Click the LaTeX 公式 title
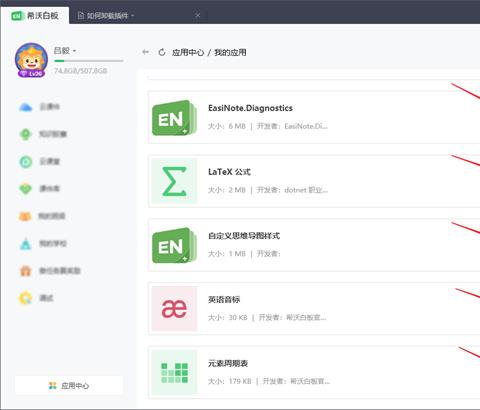 (229, 172)
